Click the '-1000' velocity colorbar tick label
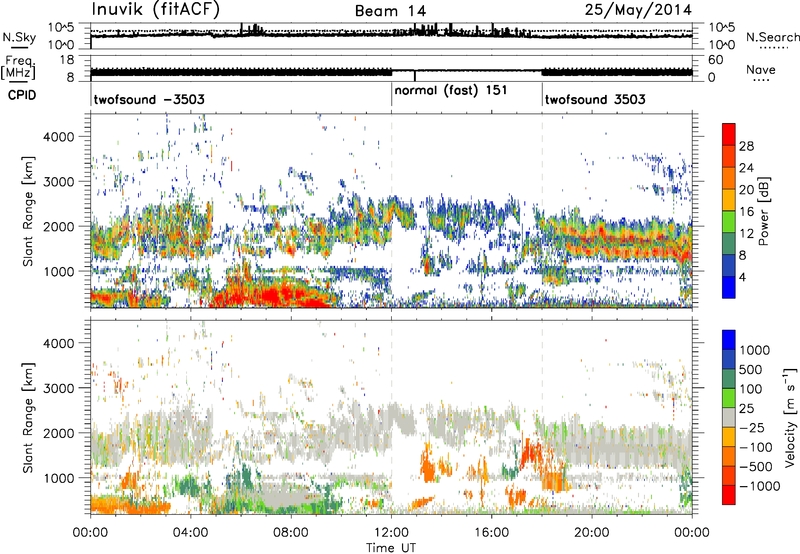Viewport: 800px width, 554px height. (760, 486)
